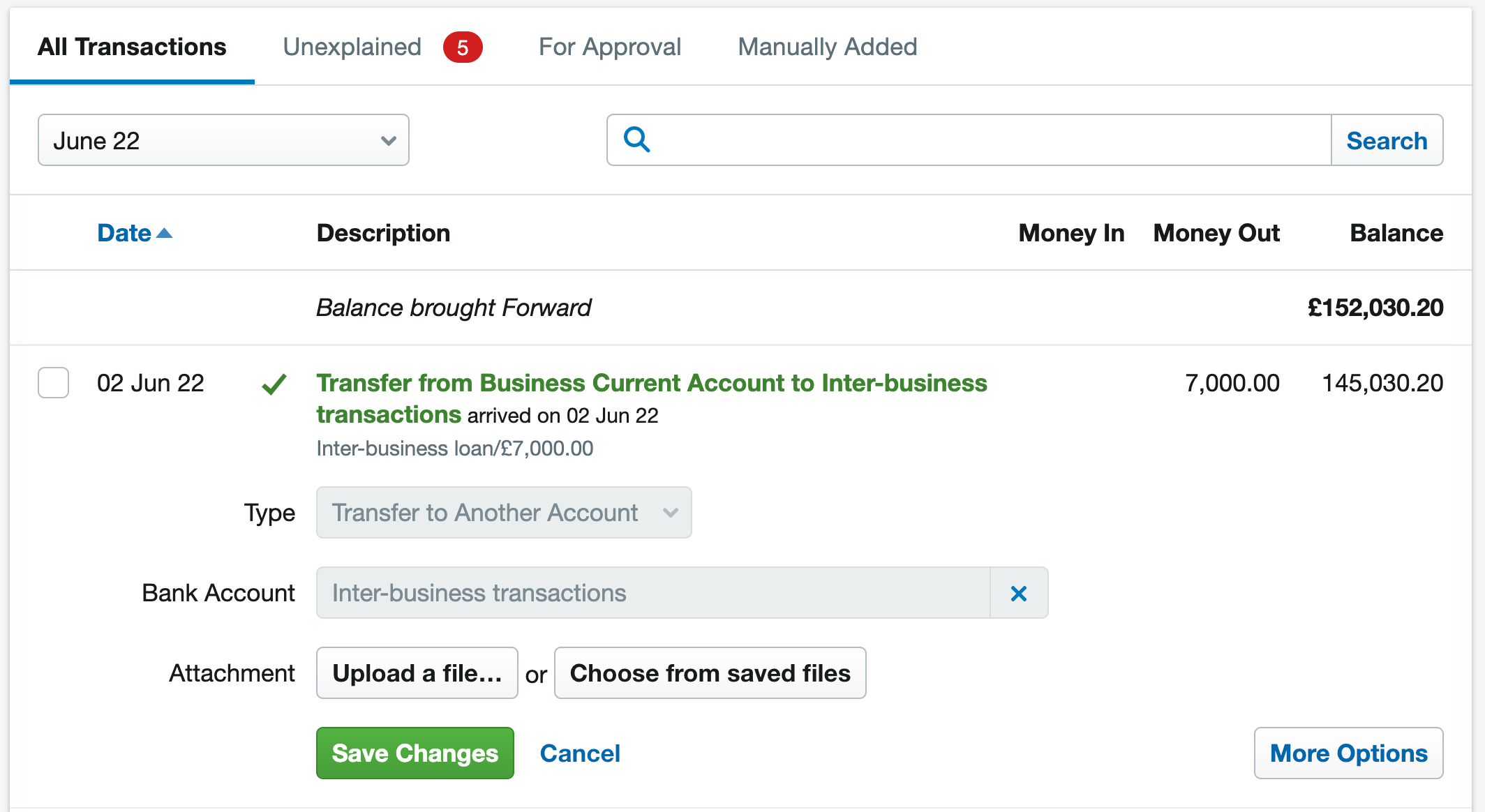Screen dimensions: 1485x812
Task: Click the Cancel link
Action: tap(580, 753)
